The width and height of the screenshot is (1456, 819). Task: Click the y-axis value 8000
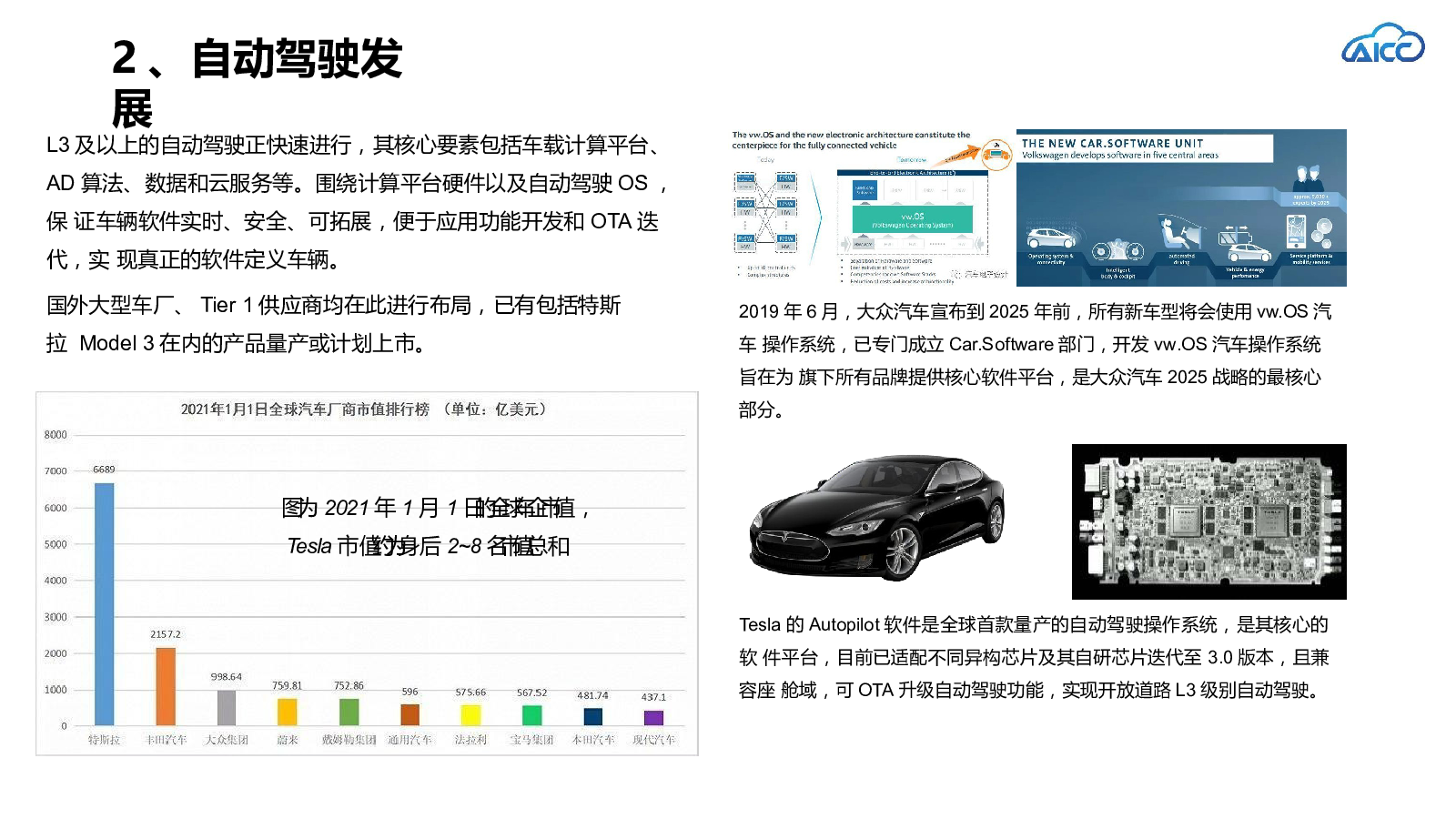click(x=56, y=435)
